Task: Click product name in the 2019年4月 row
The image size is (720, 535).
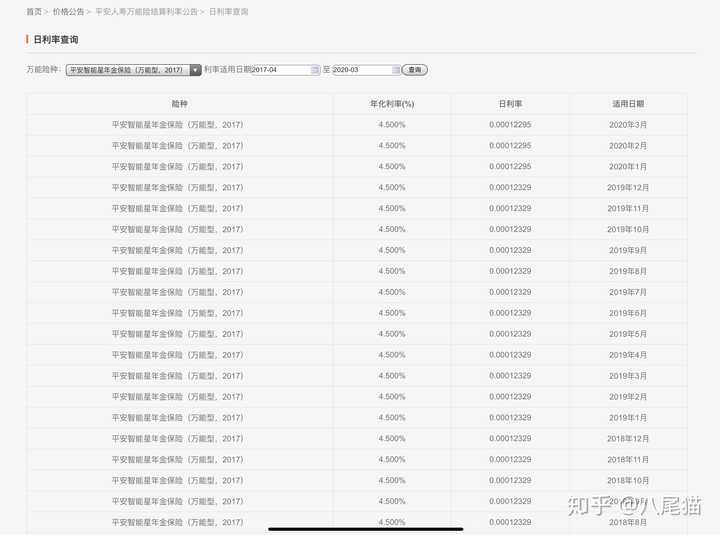Action: [x=178, y=355]
